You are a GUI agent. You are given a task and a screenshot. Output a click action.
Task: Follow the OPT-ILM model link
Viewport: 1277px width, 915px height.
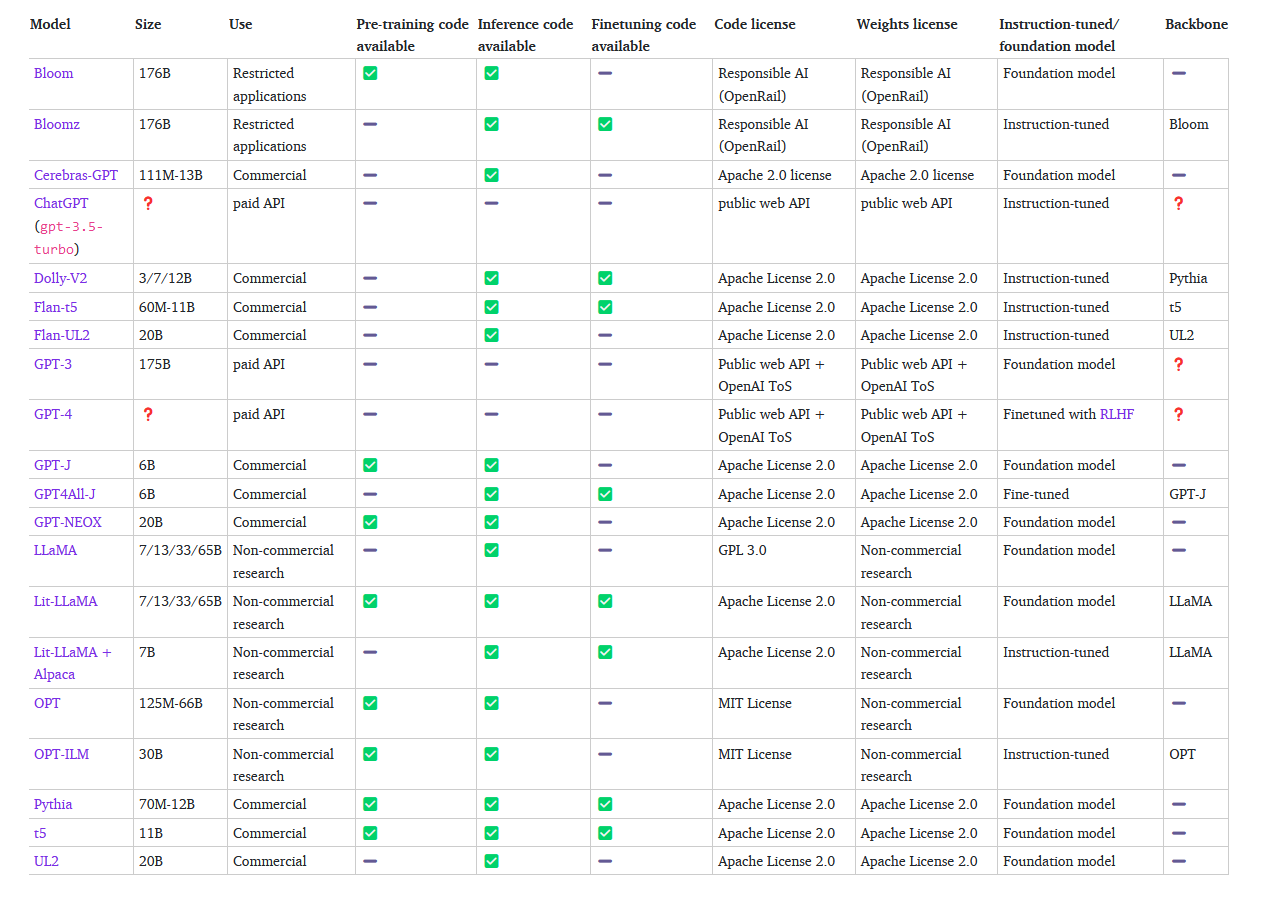click(62, 754)
